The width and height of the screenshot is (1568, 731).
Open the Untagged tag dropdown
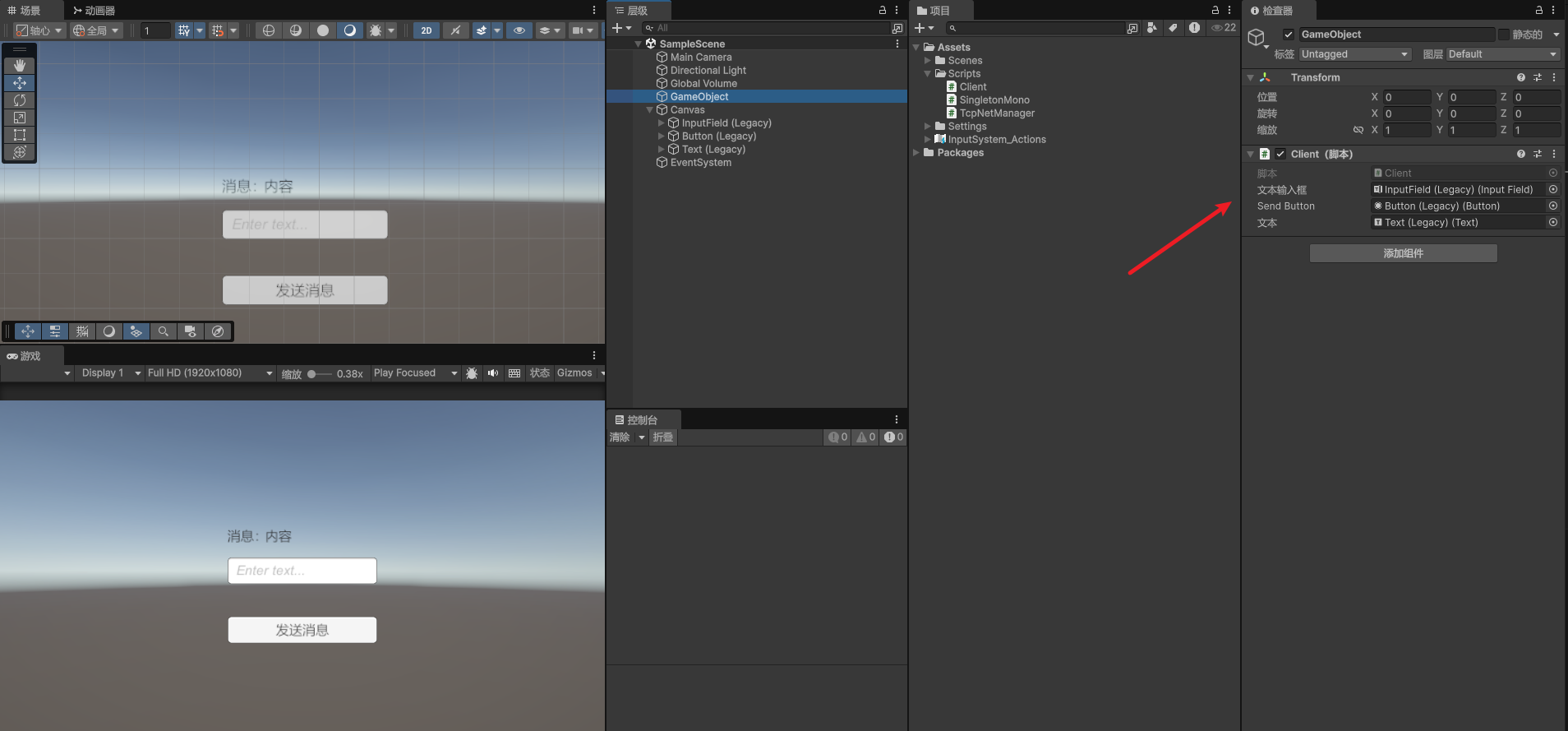(x=1354, y=54)
